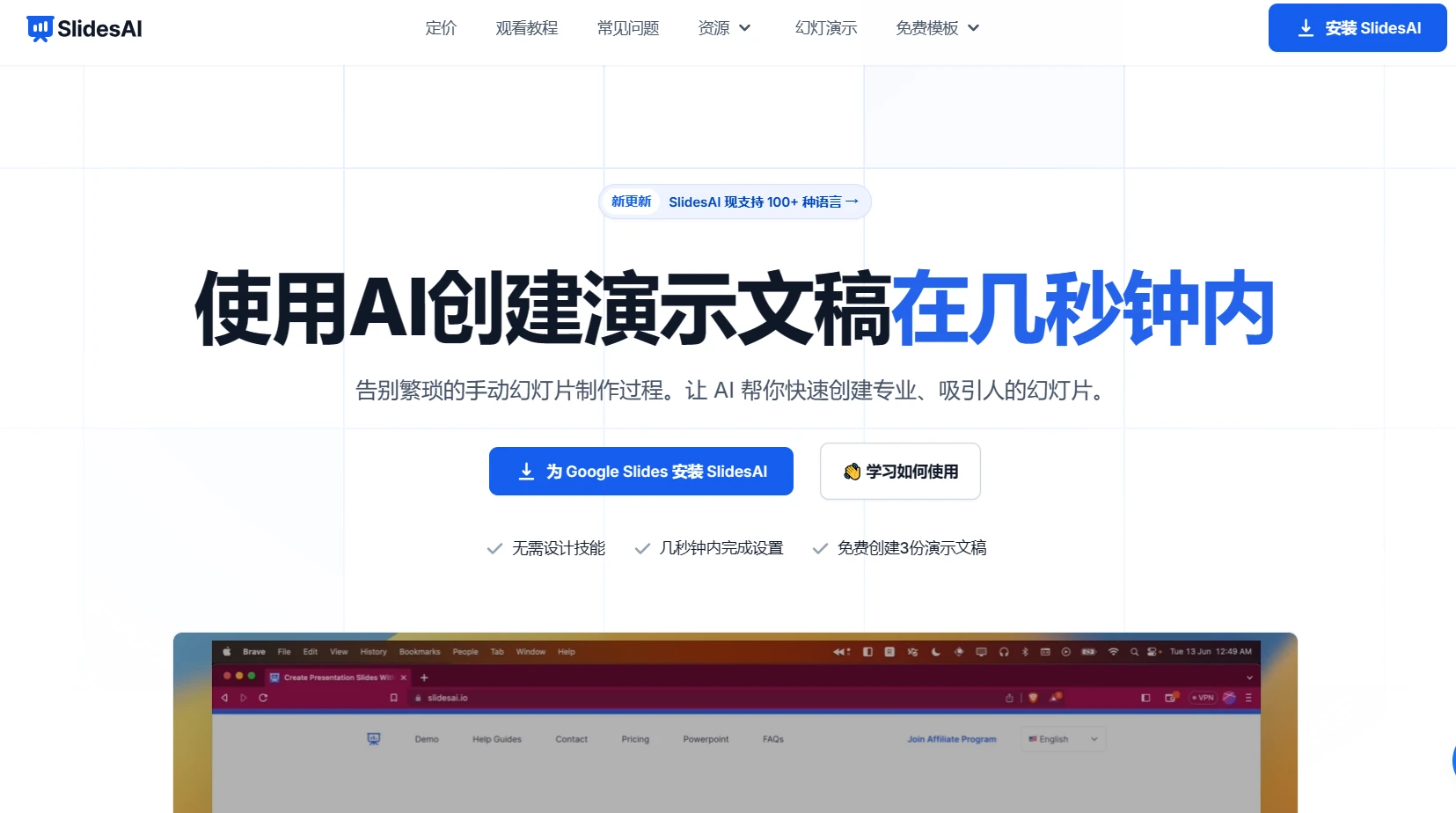Open the 新更新 announcement badge

632,201
